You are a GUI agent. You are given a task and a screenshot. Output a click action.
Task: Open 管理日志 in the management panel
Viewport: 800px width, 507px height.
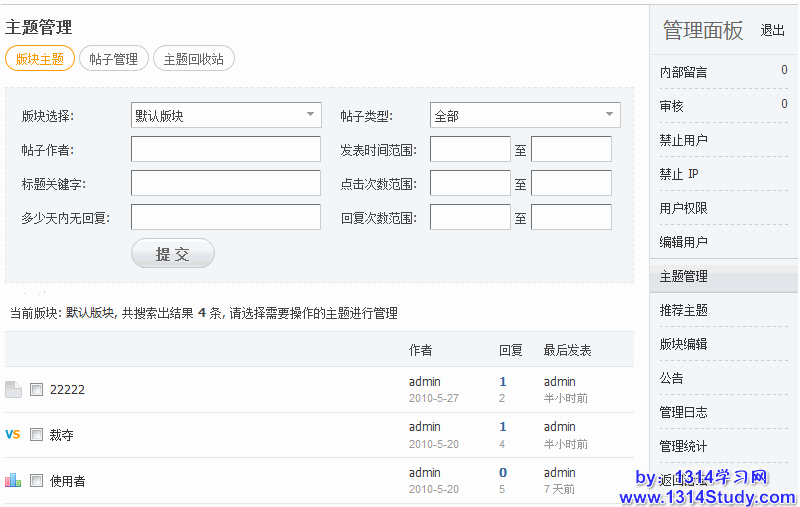coord(684,412)
